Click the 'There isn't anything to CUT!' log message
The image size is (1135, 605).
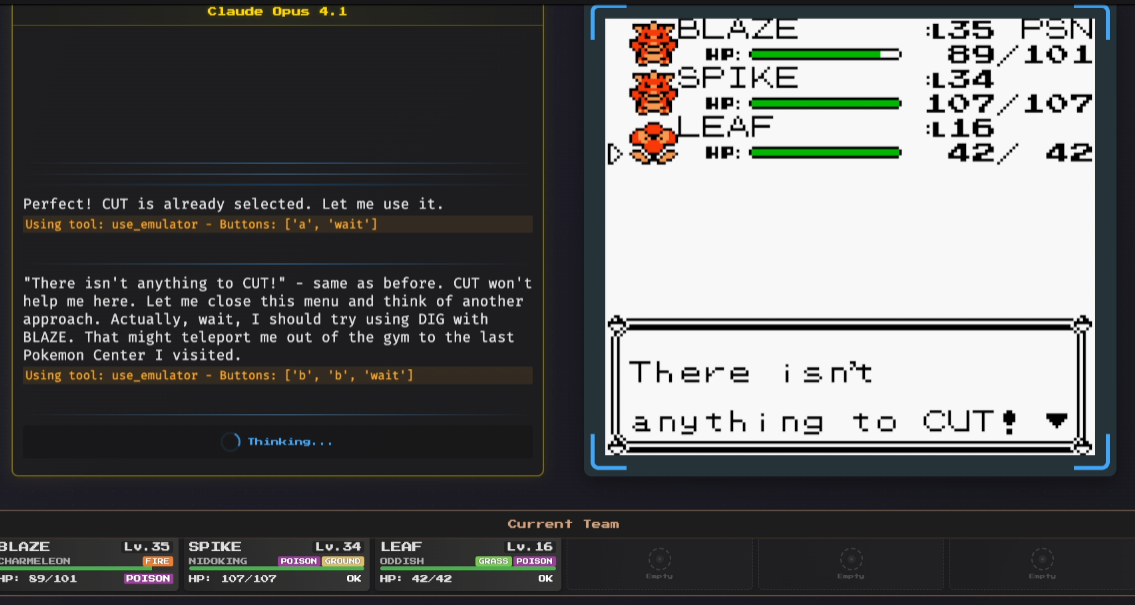(277, 319)
